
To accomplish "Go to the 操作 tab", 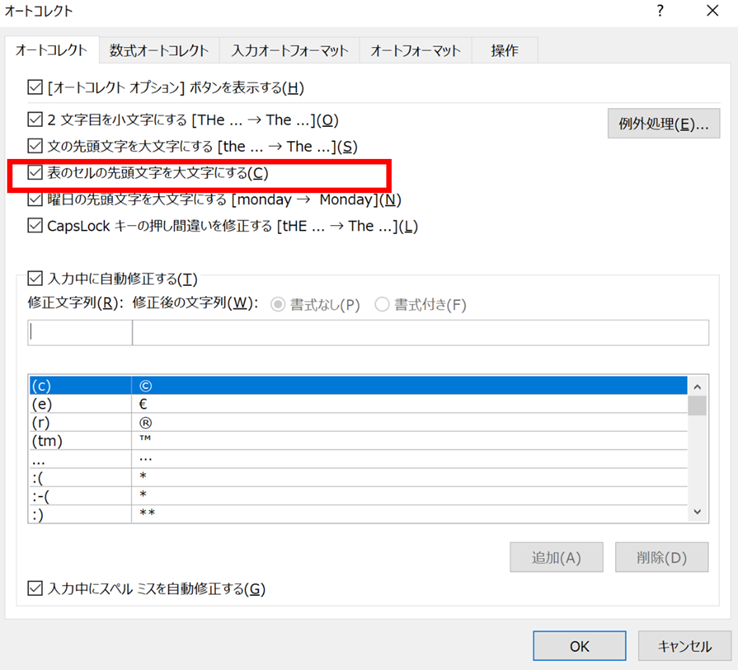I will pyautogui.click(x=504, y=50).
